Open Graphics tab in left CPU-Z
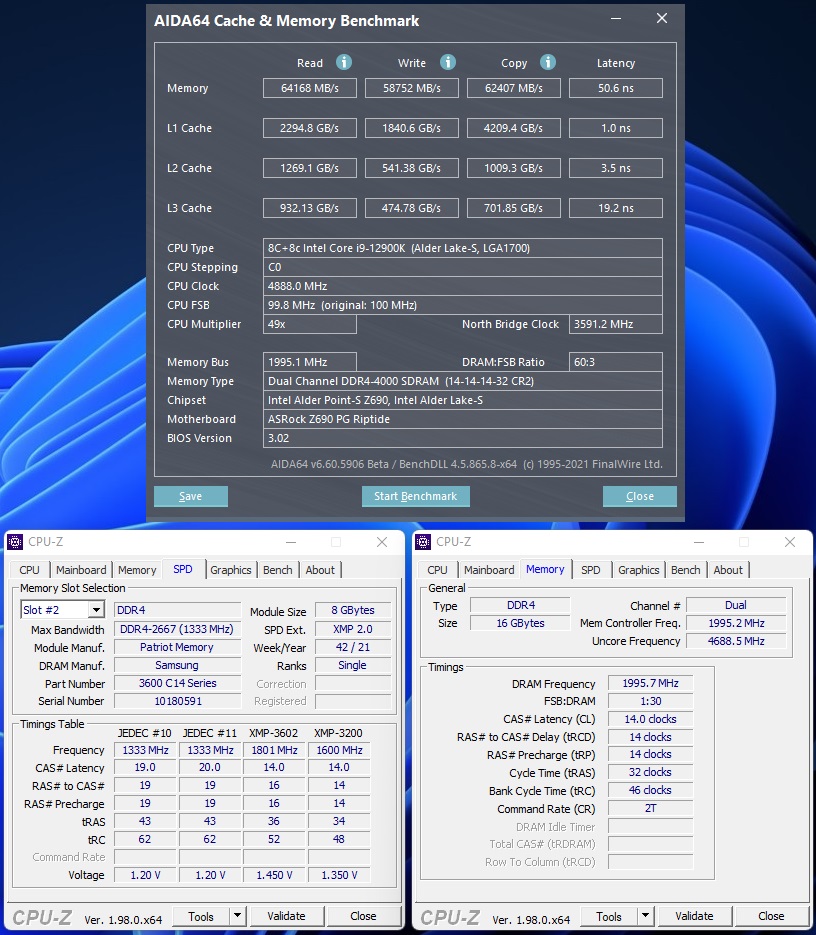This screenshot has height=935, width=816. point(231,570)
